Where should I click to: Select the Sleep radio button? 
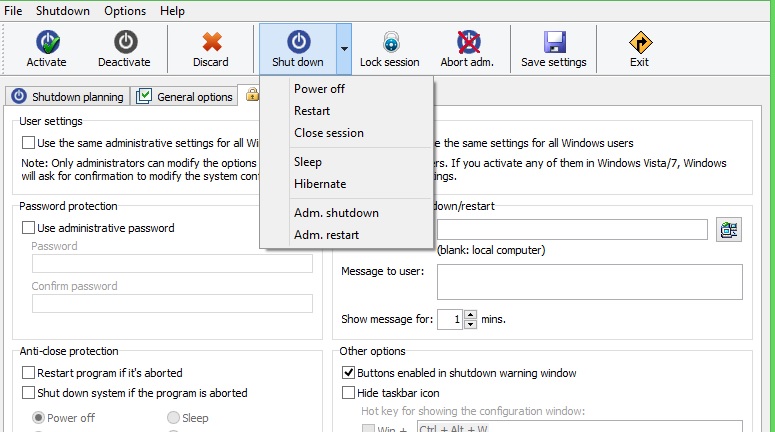pos(173,418)
